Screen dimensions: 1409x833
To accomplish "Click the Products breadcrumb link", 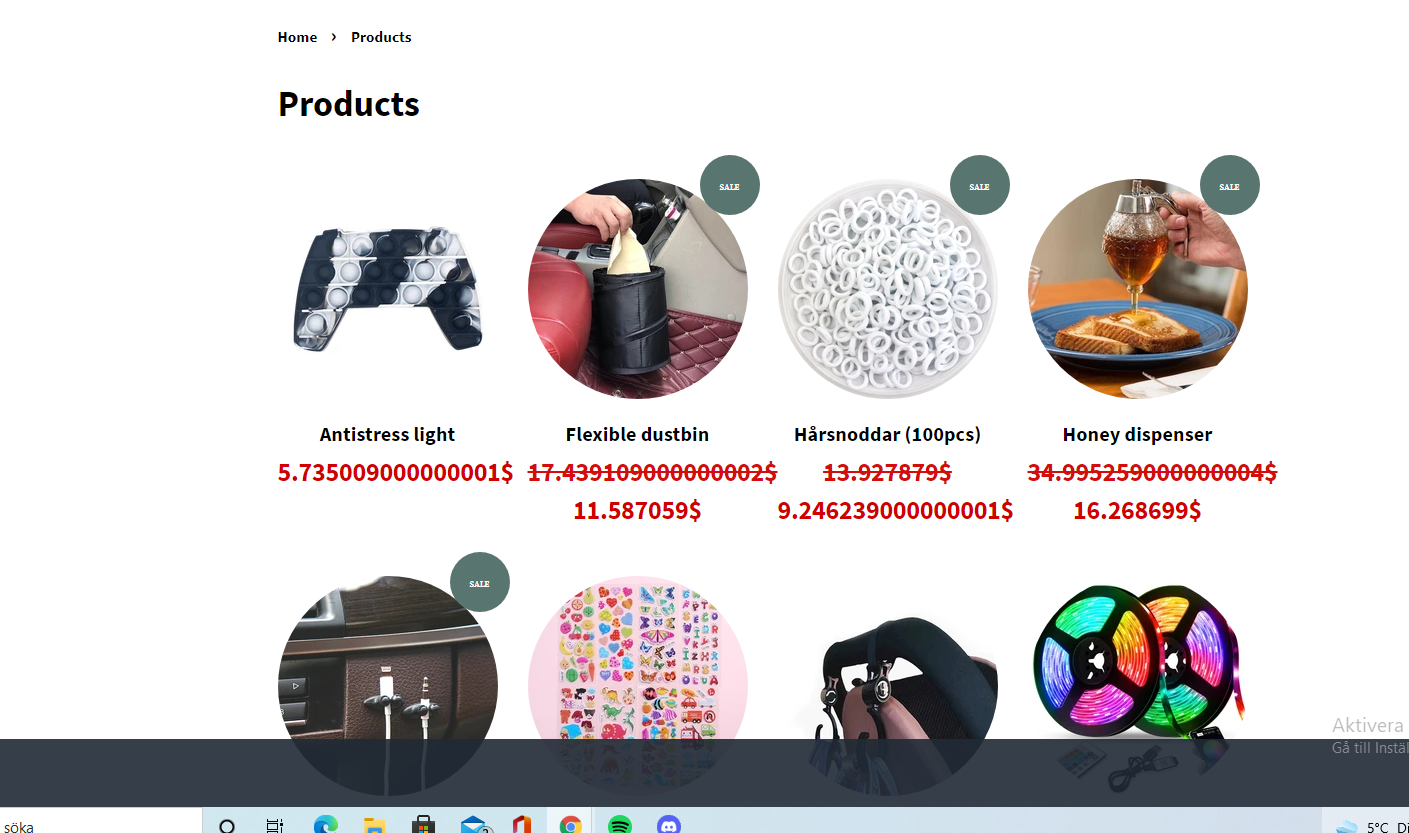I will (x=381, y=37).
